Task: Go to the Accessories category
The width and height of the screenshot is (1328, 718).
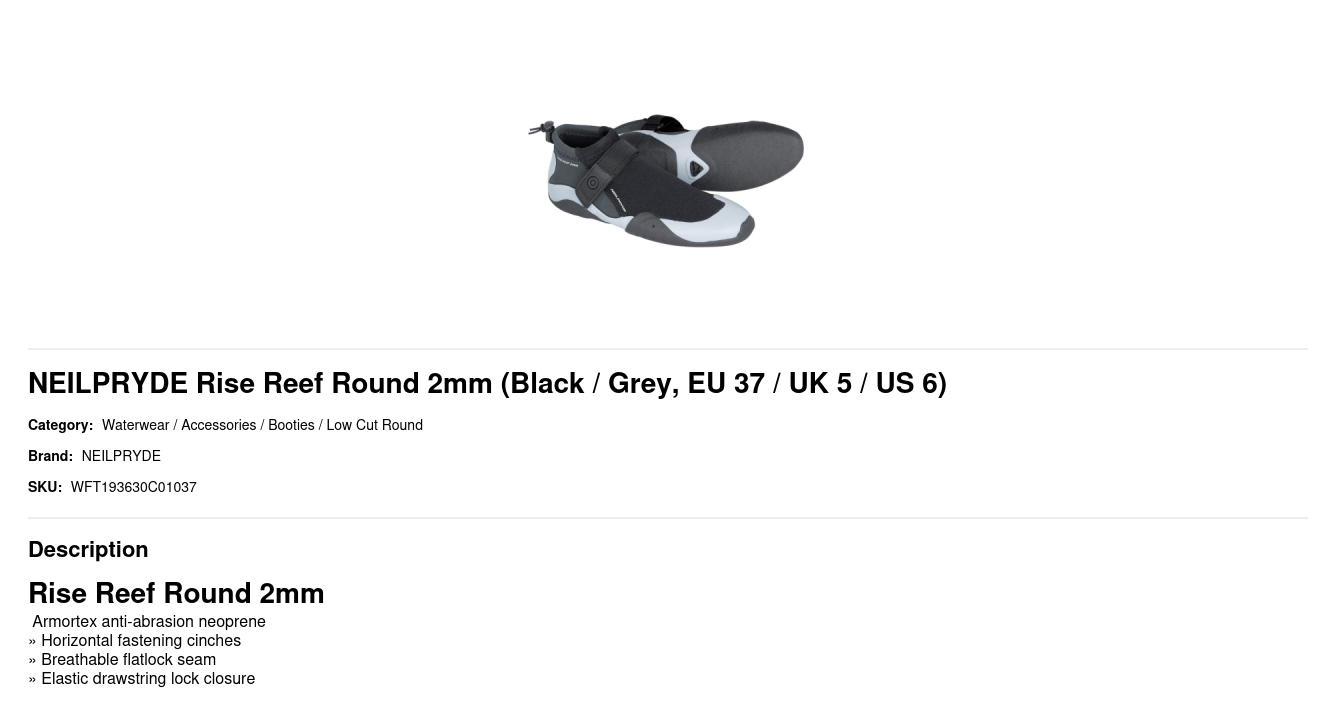Action: point(218,425)
